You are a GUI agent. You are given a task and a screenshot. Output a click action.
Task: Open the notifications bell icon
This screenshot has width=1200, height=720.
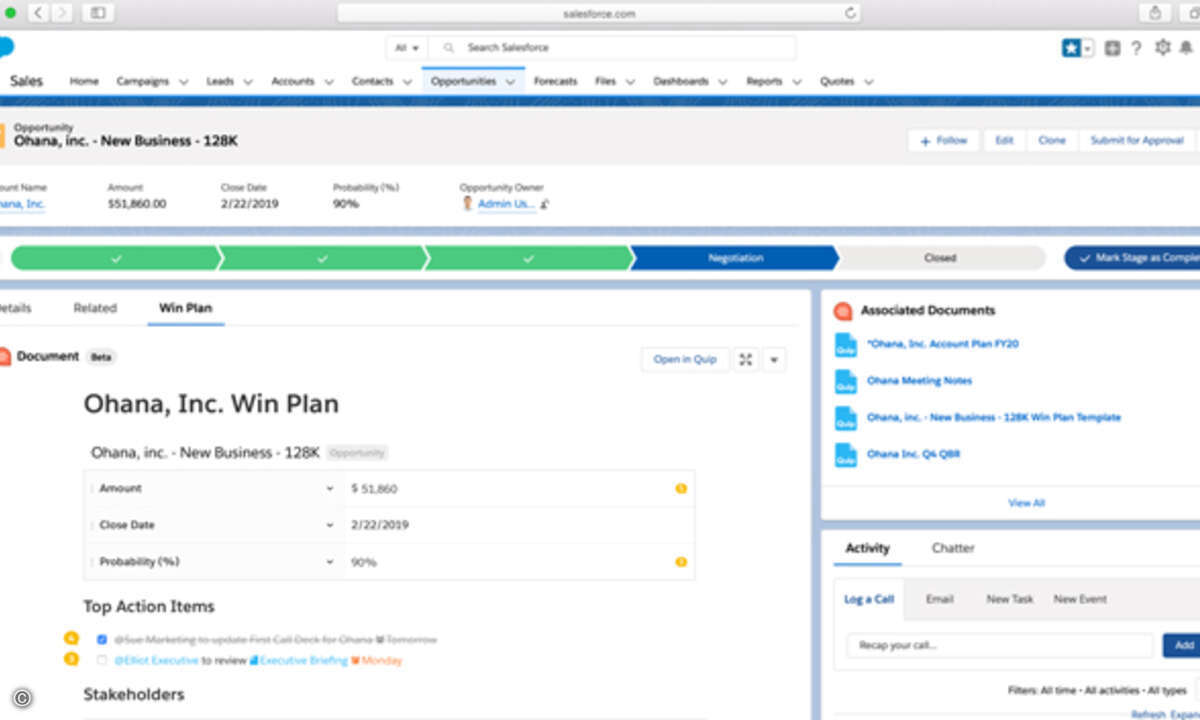click(1187, 48)
